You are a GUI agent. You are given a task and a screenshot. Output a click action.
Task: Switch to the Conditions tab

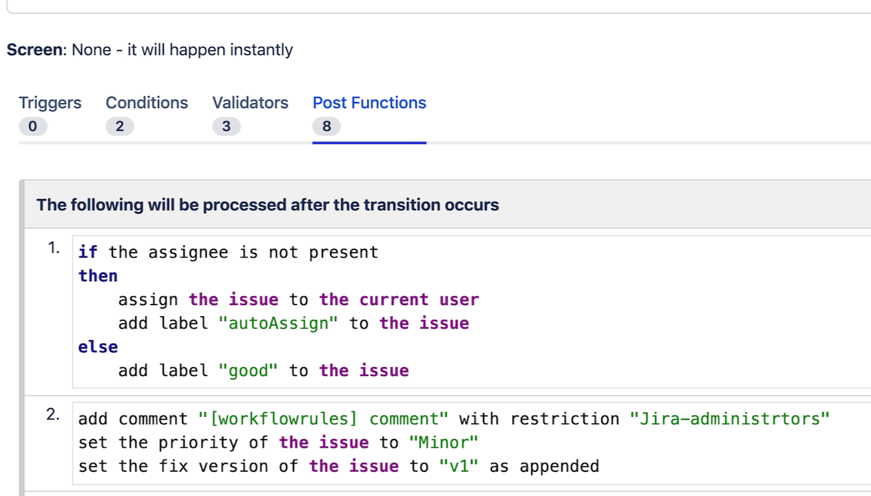(x=147, y=103)
